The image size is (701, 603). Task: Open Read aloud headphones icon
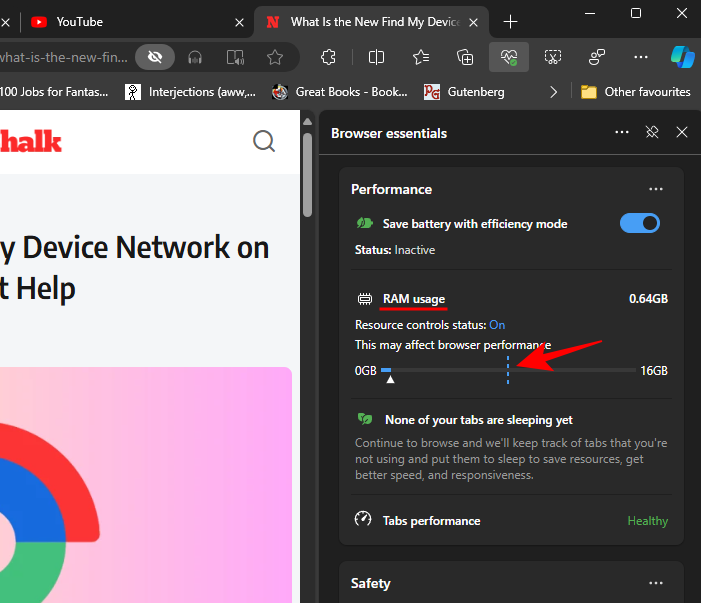click(x=195, y=57)
